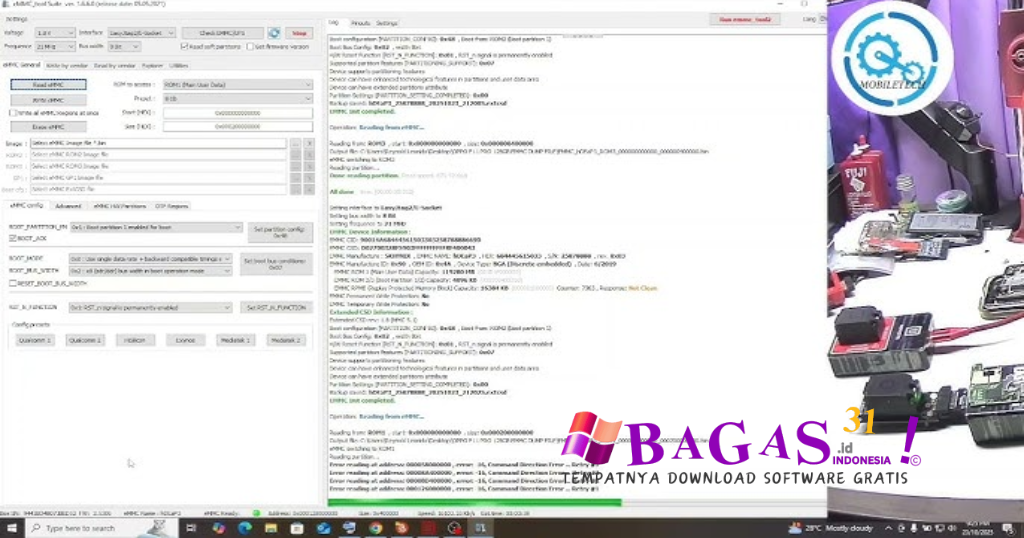The width and height of the screenshot is (1024, 538).
Task: Open the Voltage dropdown
Action: [55, 33]
